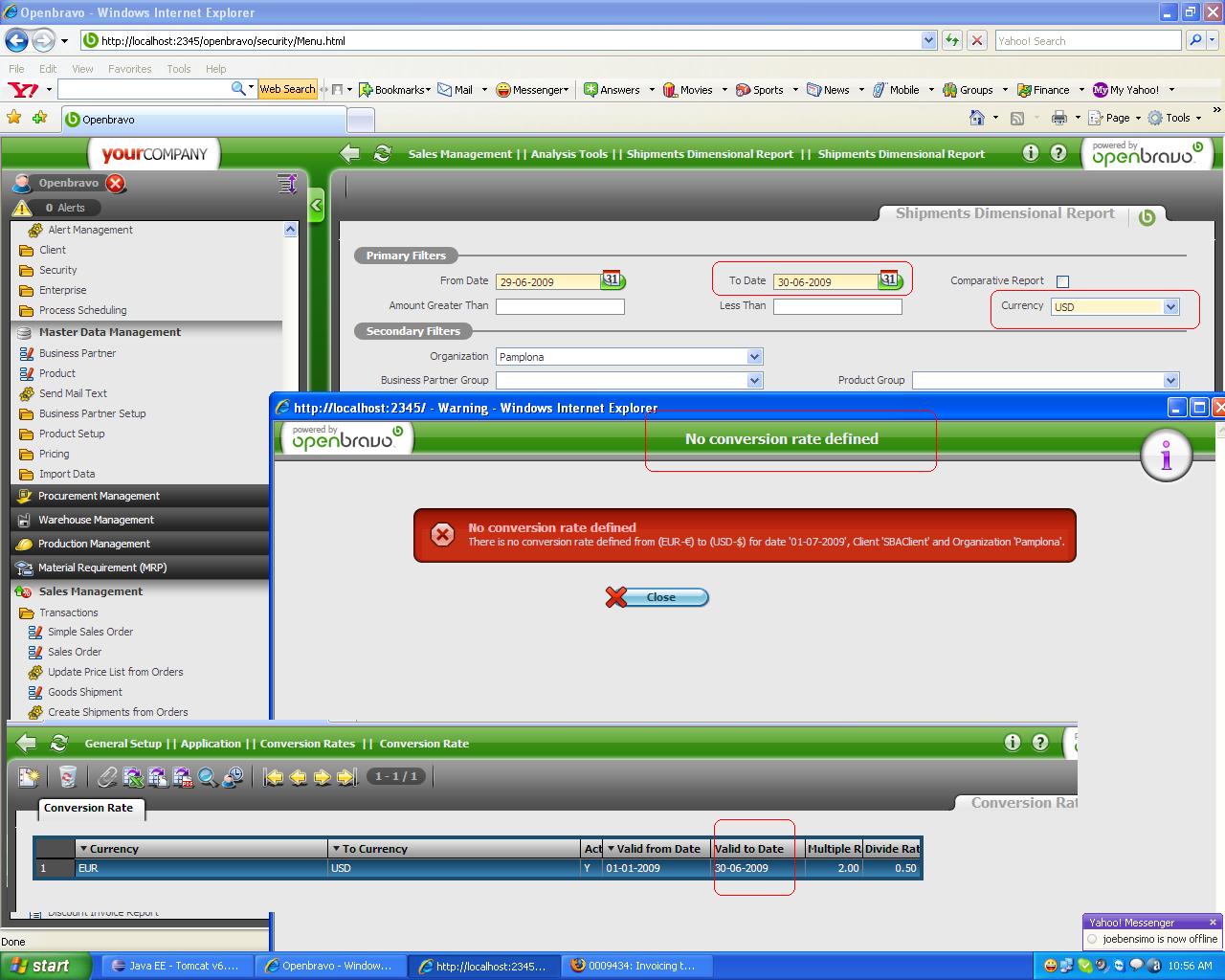This screenshot has width=1225, height=980.
Task: Open Sales Order in the menu tree
Action: 75,652
